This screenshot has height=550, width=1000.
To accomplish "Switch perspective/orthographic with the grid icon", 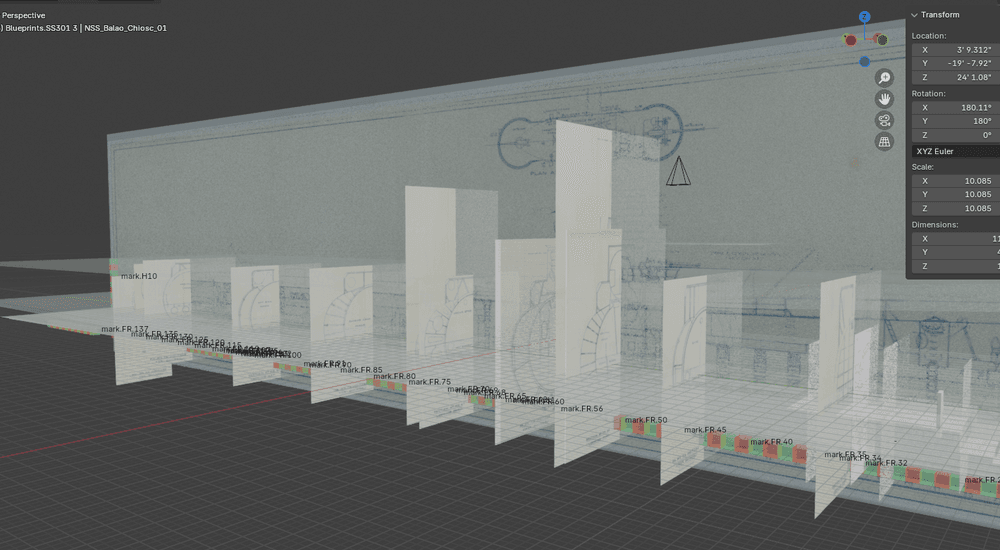I will pos(884,142).
